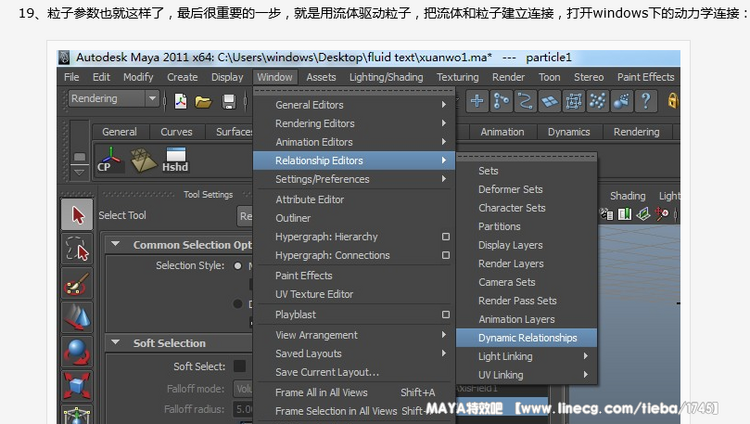Click the yellow padlock icon
750x424 pixels.
coord(673,100)
